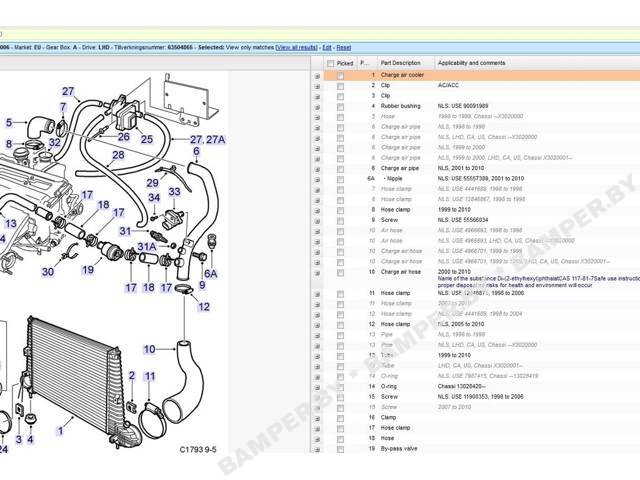Image resolution: width=640 pixels, height=480 pixels.
Task: Click the row icon beside Charge air cooler
Action: [x=317, y=76]
